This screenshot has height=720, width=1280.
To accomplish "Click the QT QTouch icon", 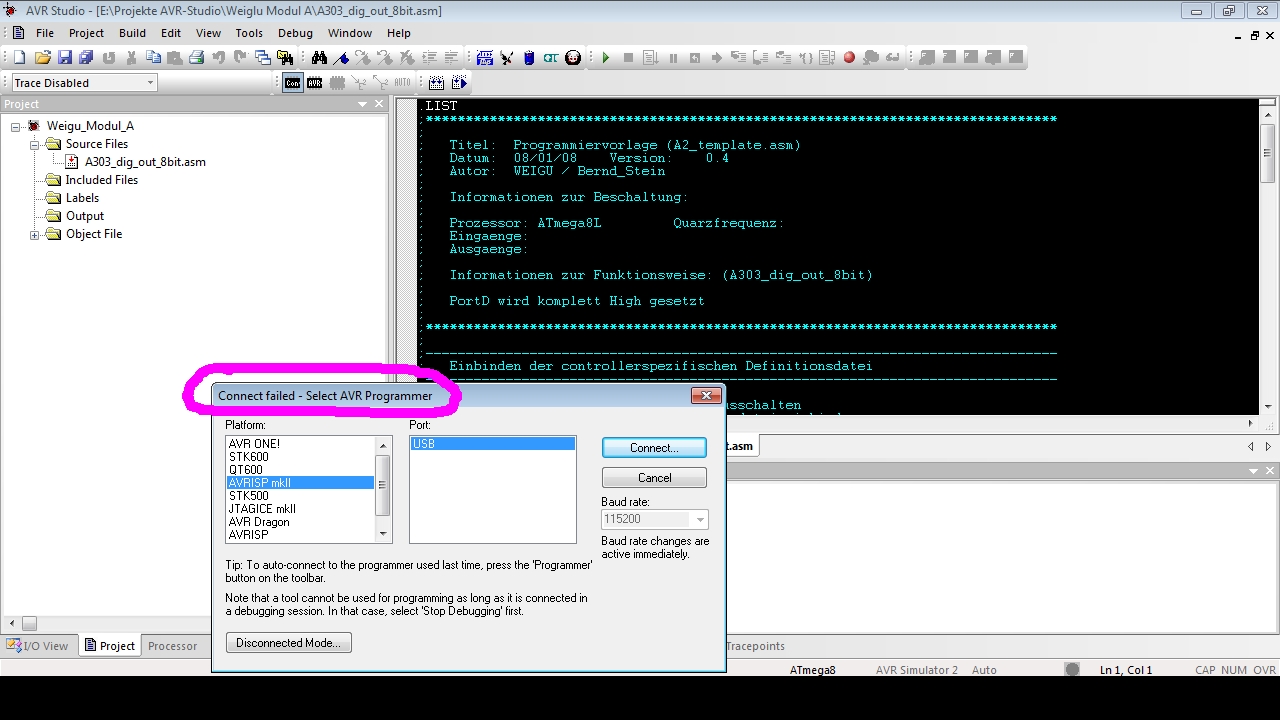I will pyautogui.click(x=551, y=58).
